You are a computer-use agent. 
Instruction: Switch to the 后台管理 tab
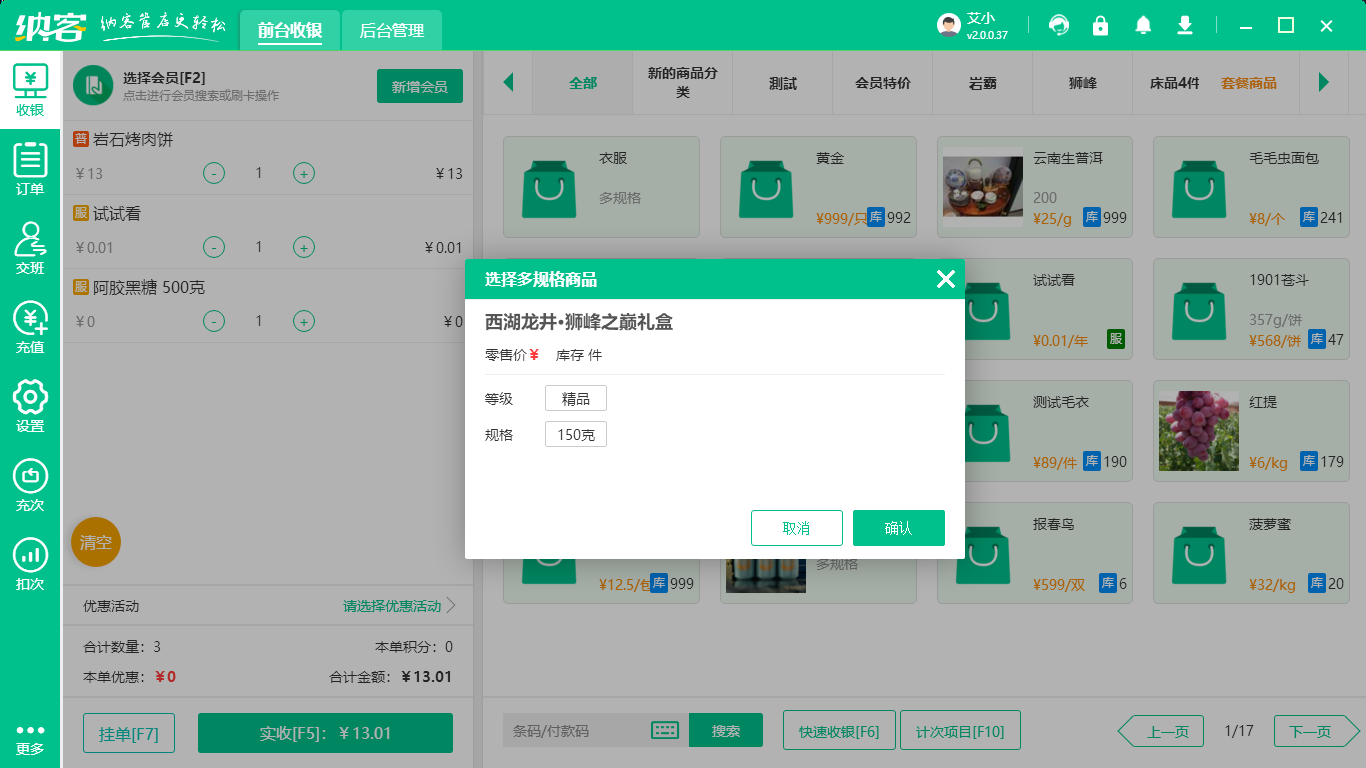pos(390,31)
